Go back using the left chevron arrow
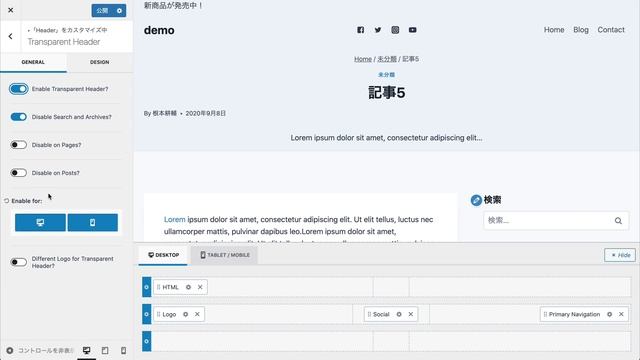Viewport: 640px width, 360px height. pos(11,36)
